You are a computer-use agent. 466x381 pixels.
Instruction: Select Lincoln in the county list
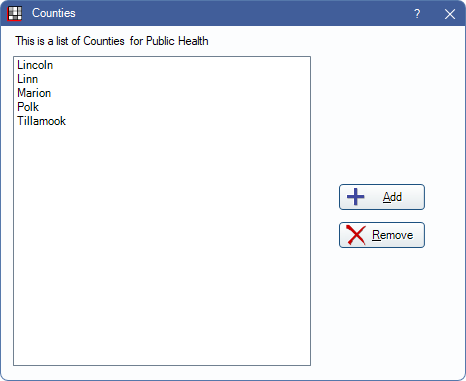coord(35,65)
